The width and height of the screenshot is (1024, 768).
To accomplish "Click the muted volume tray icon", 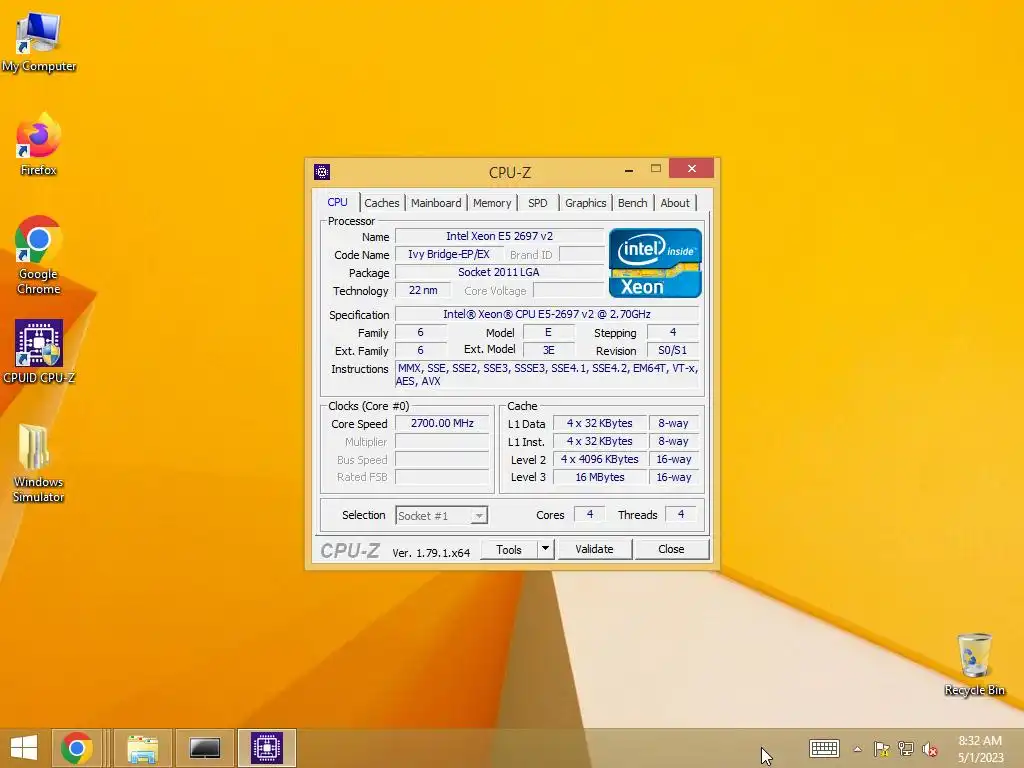I will coord(930,749).
